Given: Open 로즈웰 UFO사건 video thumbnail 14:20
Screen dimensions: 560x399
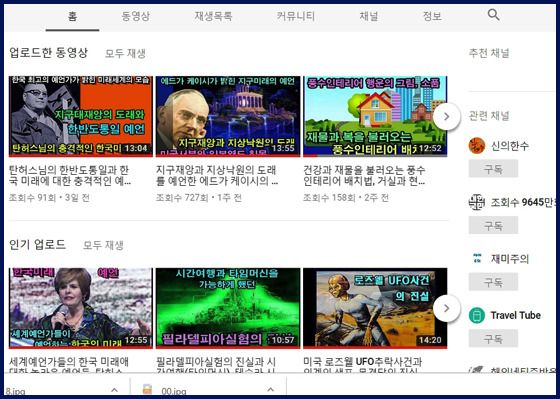Looking at the screenshot, I should coord(375,308).
